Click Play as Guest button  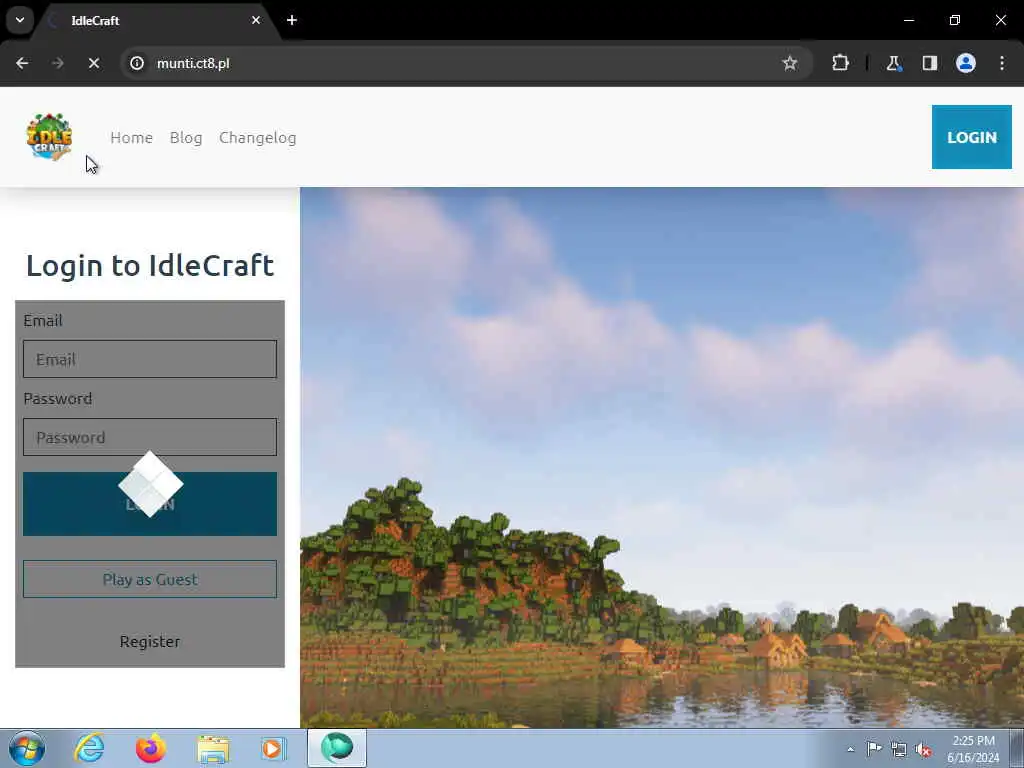(x=150, y=579)
